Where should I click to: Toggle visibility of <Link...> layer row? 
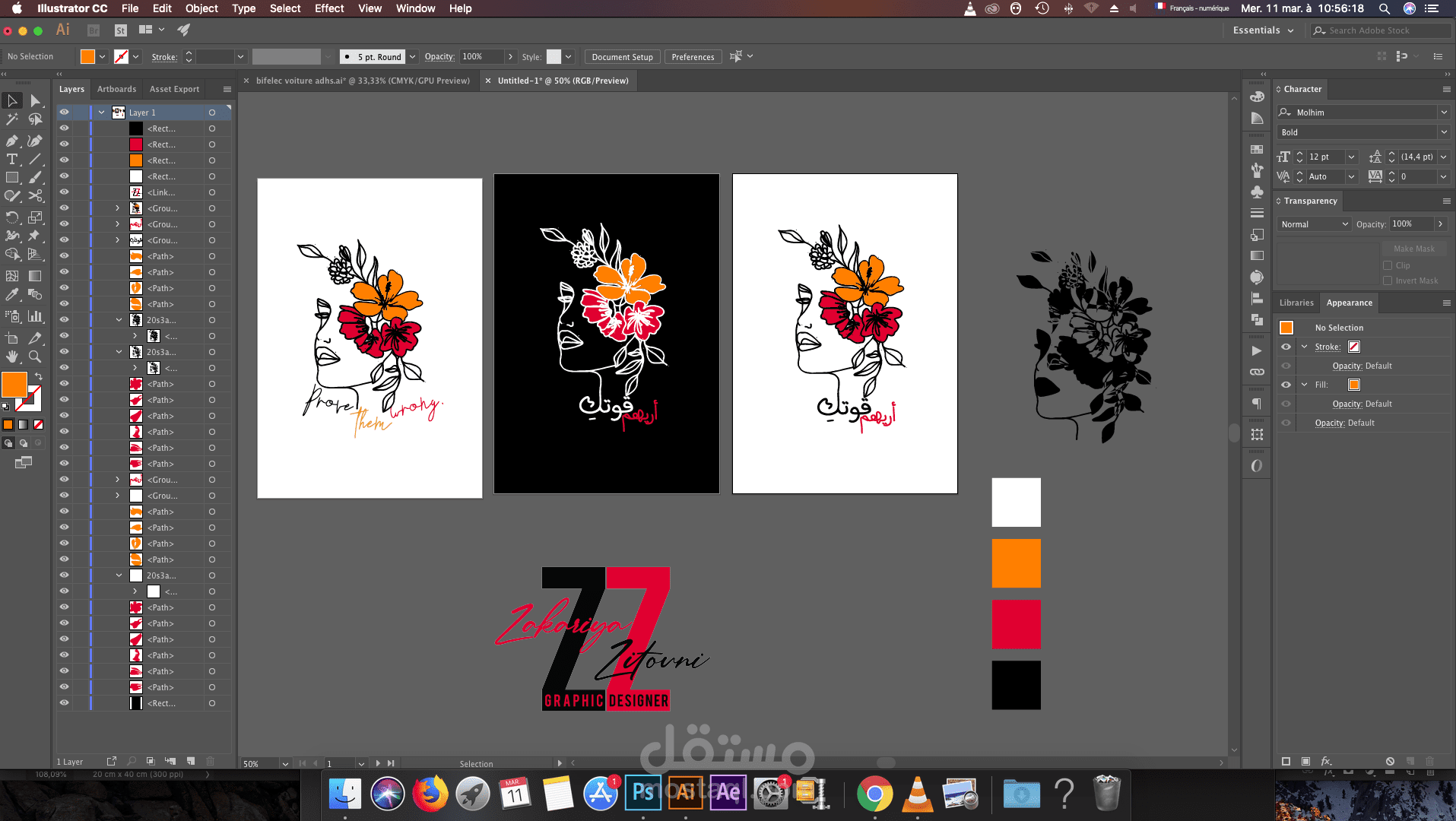click(64, 192)
